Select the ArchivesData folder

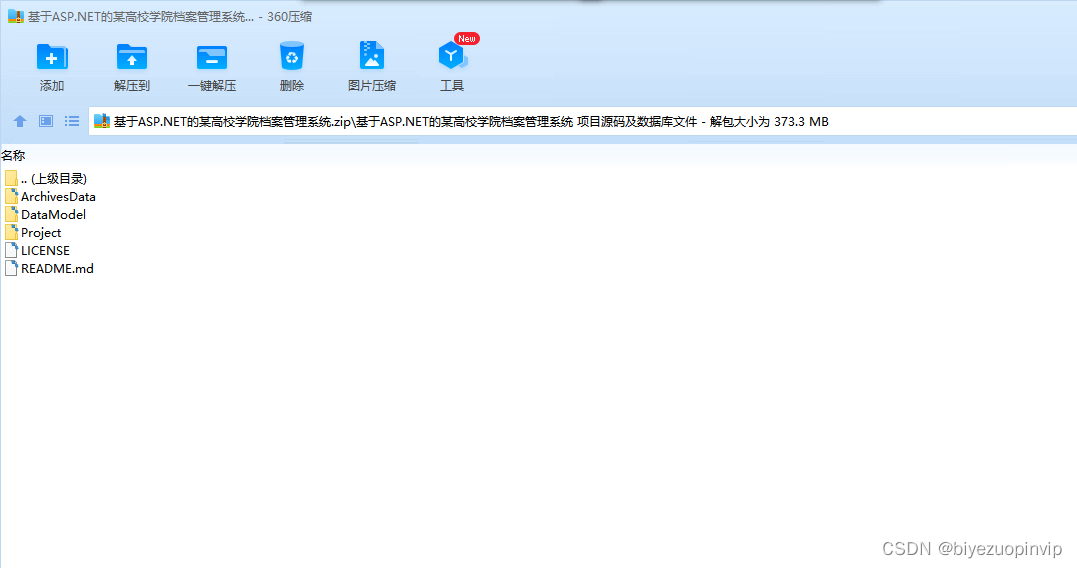click(49, 196)
